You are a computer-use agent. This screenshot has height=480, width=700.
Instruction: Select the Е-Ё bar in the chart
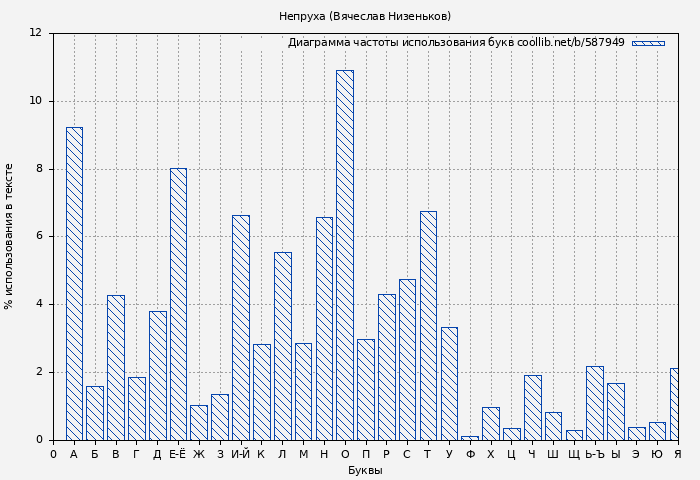pyautogui.click(x=178, y=304)
